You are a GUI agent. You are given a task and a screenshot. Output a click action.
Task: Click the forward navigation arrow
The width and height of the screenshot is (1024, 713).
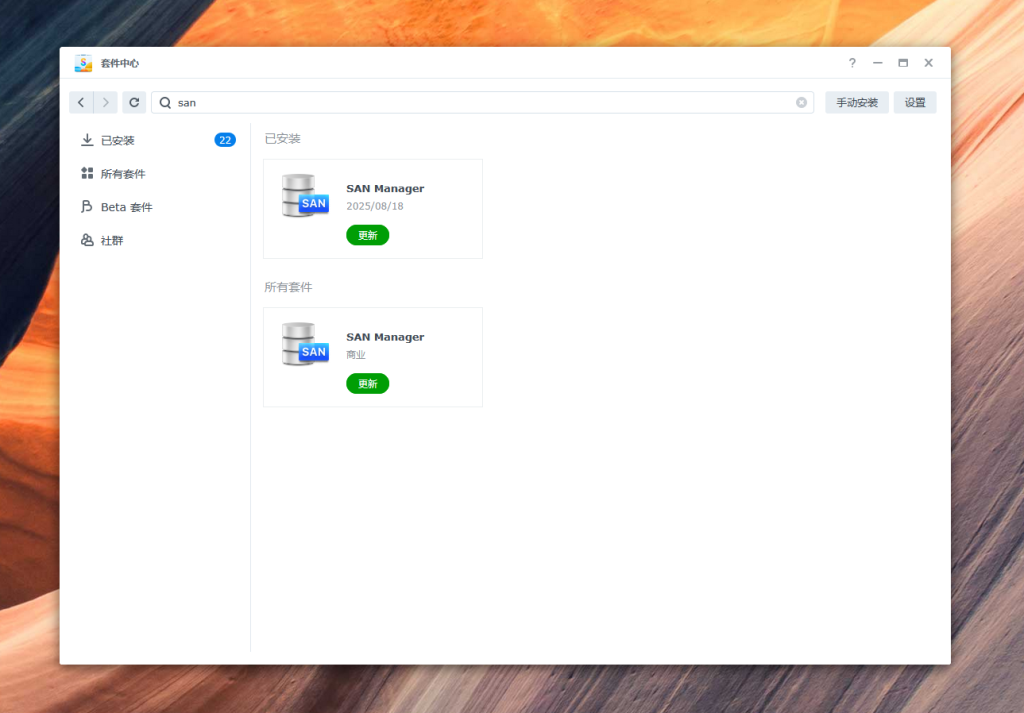[x=106, y=102]
